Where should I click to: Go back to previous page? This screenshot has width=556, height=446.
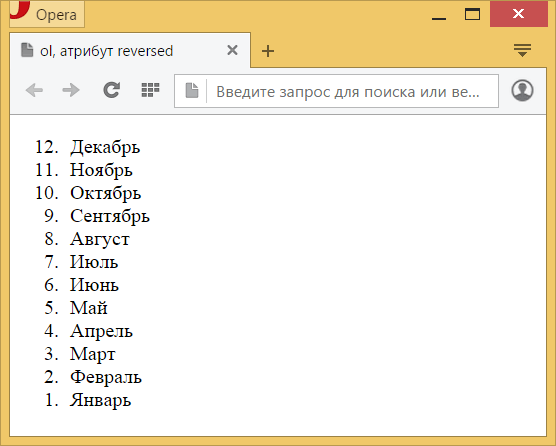coord(34,90)
